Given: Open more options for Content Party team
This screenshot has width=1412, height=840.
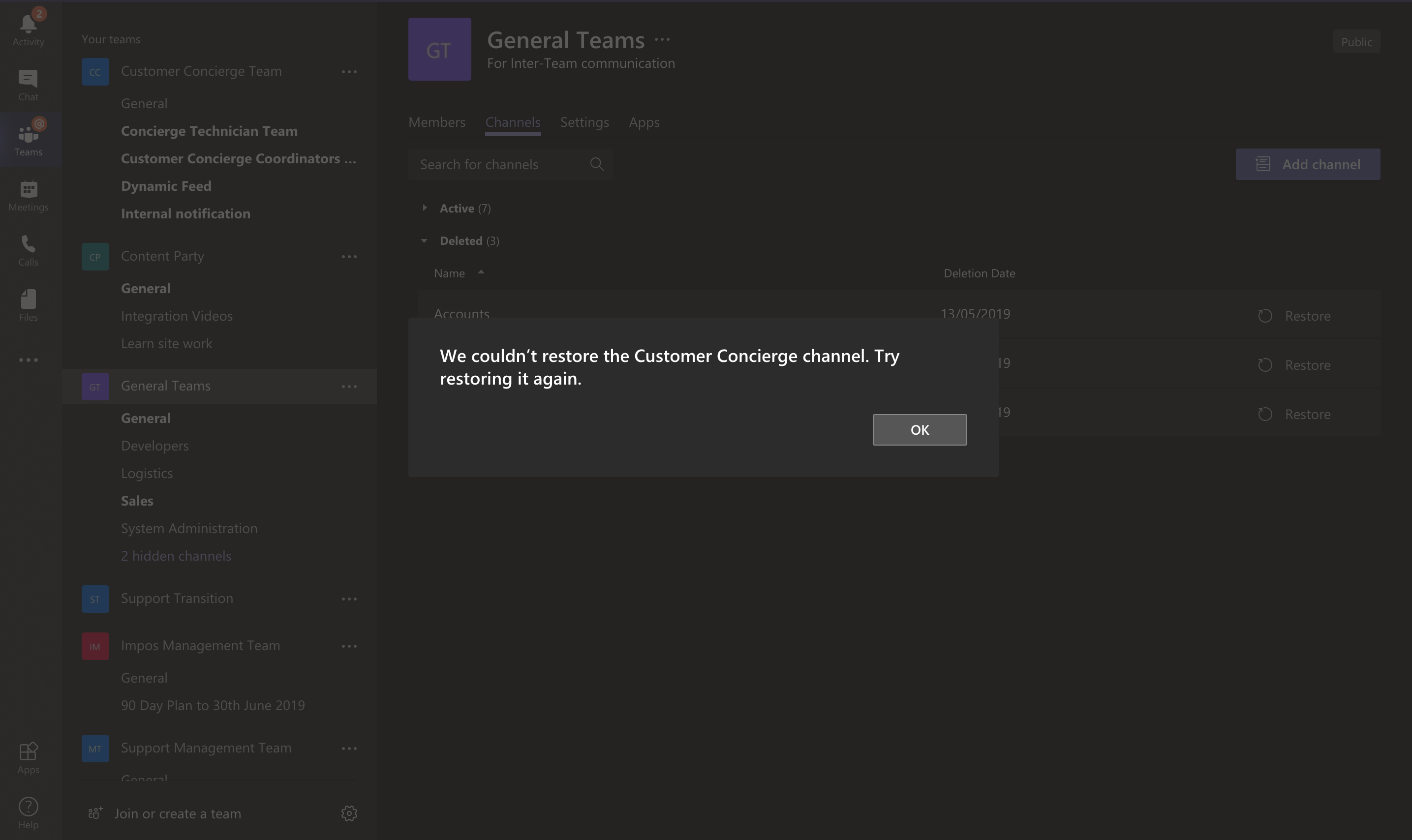Looking at the screenshot, I should (x=349, y=257).
